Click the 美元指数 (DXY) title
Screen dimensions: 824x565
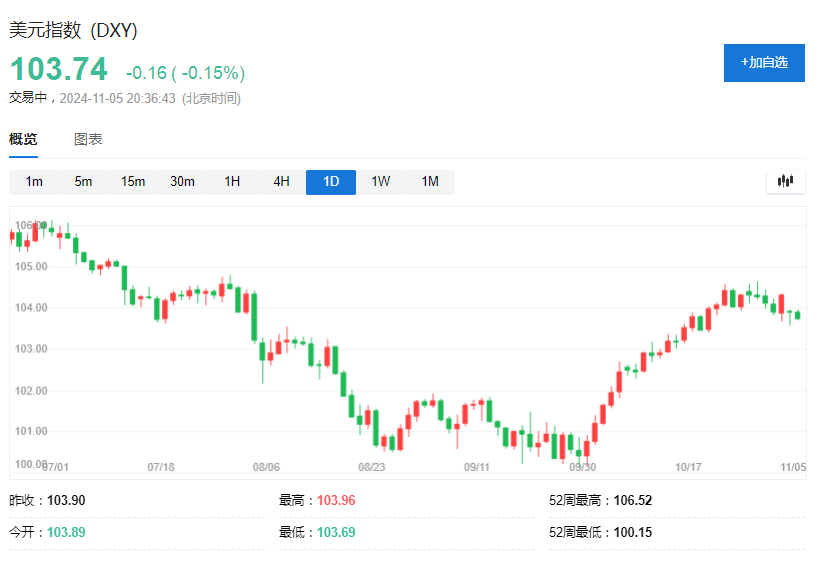coord(74,31)
